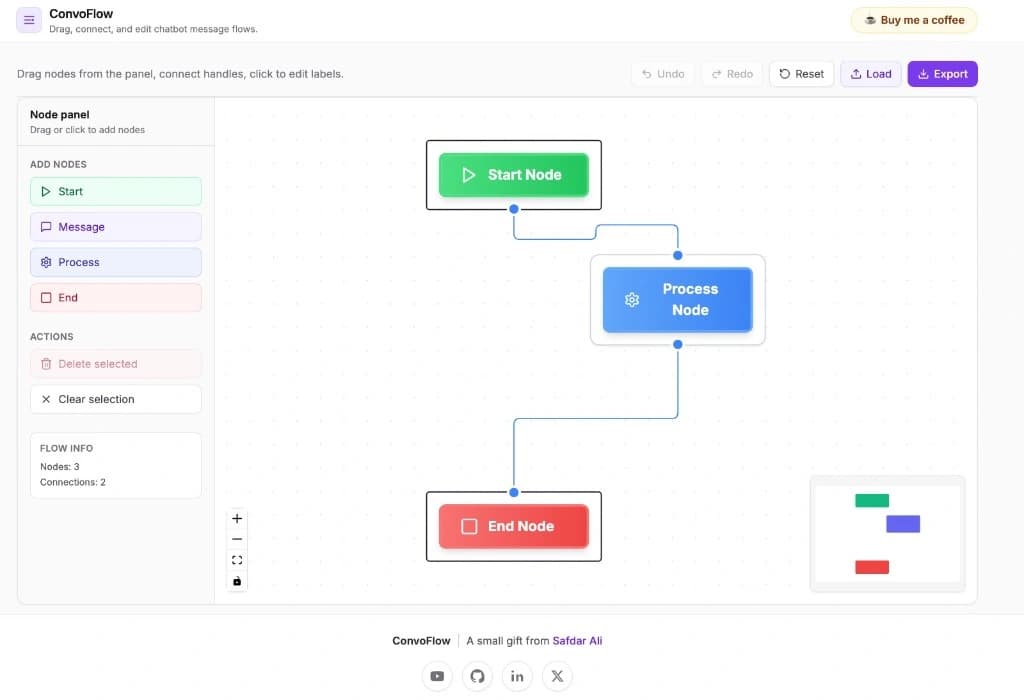
Task: Click the ConvoFlow header title
Action: pyautogui.click(x=81, y=14)
